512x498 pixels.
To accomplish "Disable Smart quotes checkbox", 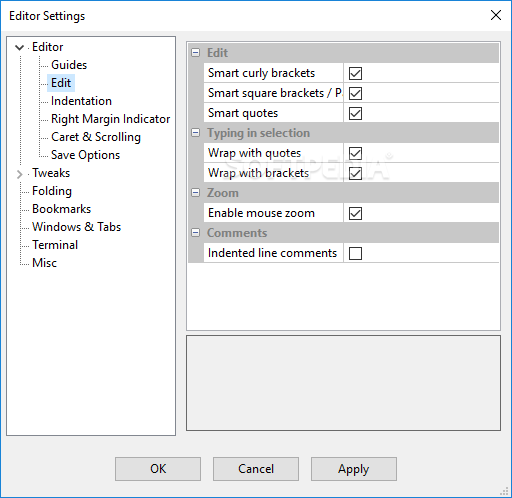I will tap(355, 113).
